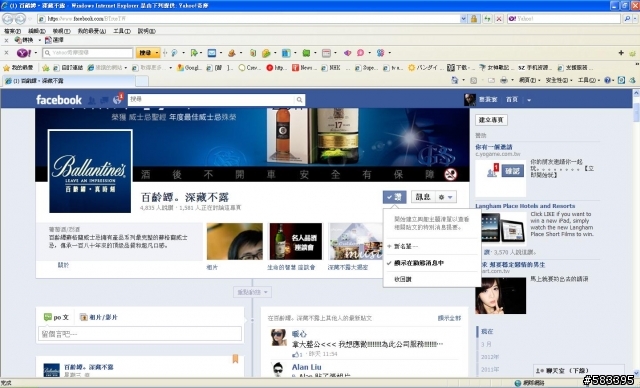Click the padlock security icon in address bar
This screenshot has height=388, width=640.
[x=473, y=19]
